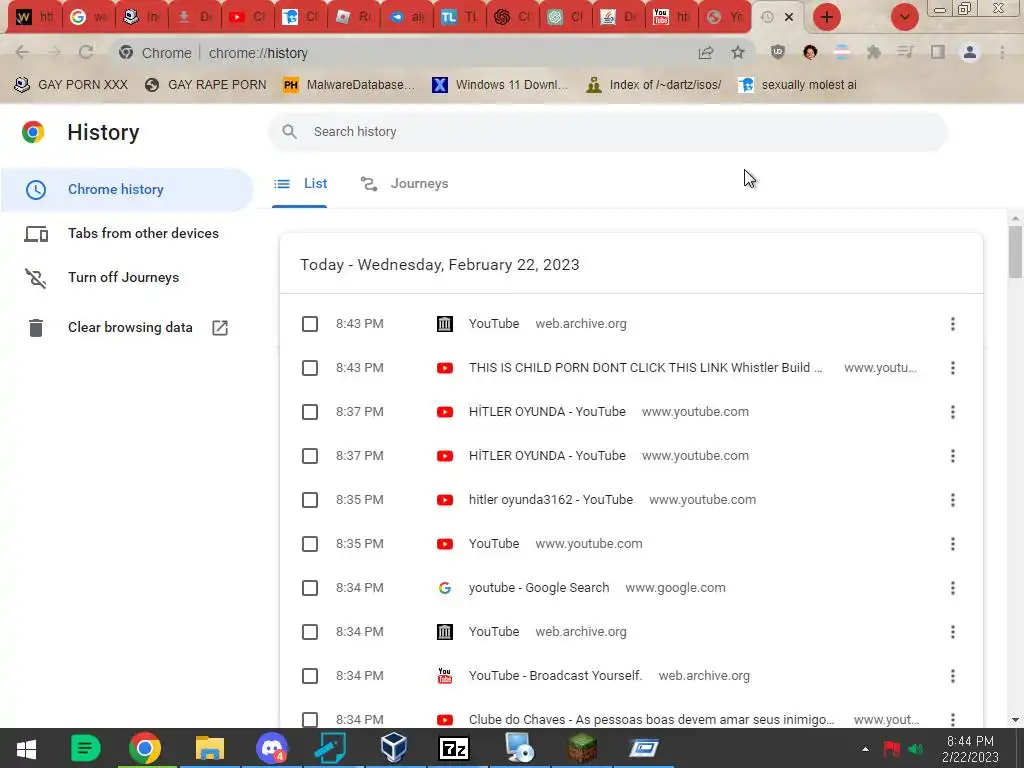This screenshot has width=1024, height=768.
Task: Click the volume icon in system tray
Action: click(916, 749)
